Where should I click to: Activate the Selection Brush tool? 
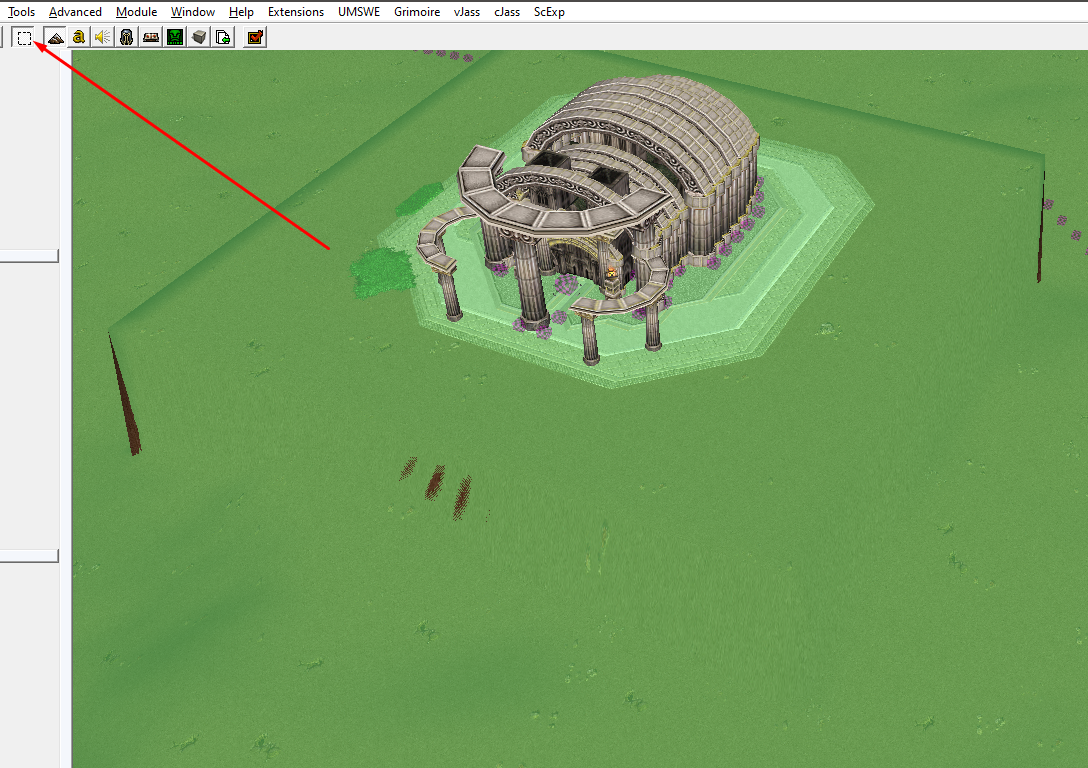[x=24, y=37]
